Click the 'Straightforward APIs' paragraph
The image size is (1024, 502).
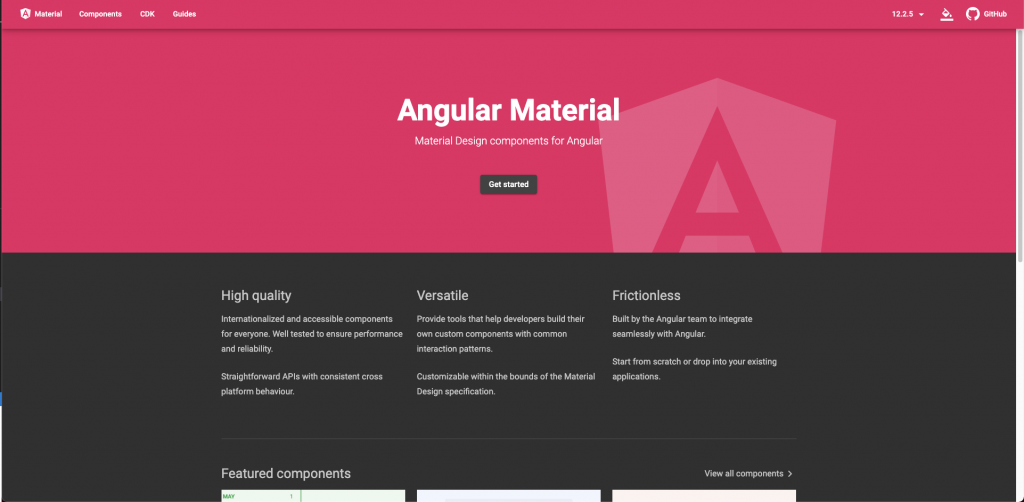pos(302,384)
